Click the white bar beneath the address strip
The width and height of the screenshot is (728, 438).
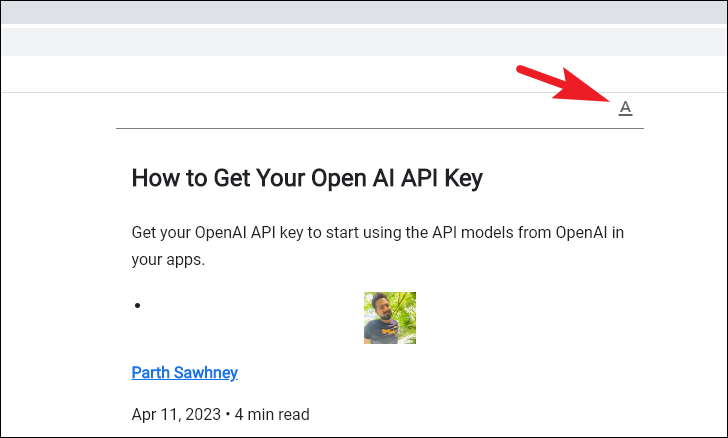point(364,74)
